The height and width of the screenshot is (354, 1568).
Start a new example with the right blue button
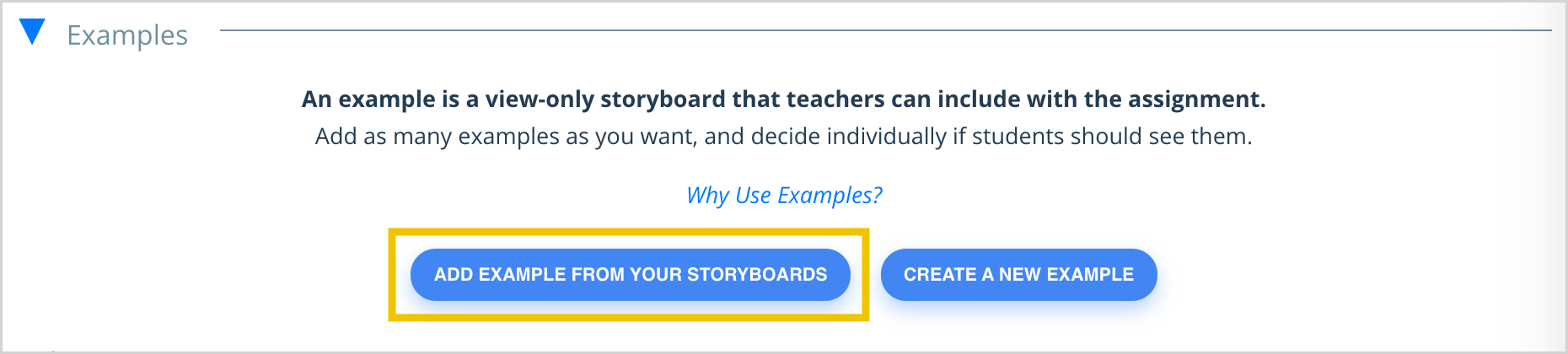point(1018,275)
